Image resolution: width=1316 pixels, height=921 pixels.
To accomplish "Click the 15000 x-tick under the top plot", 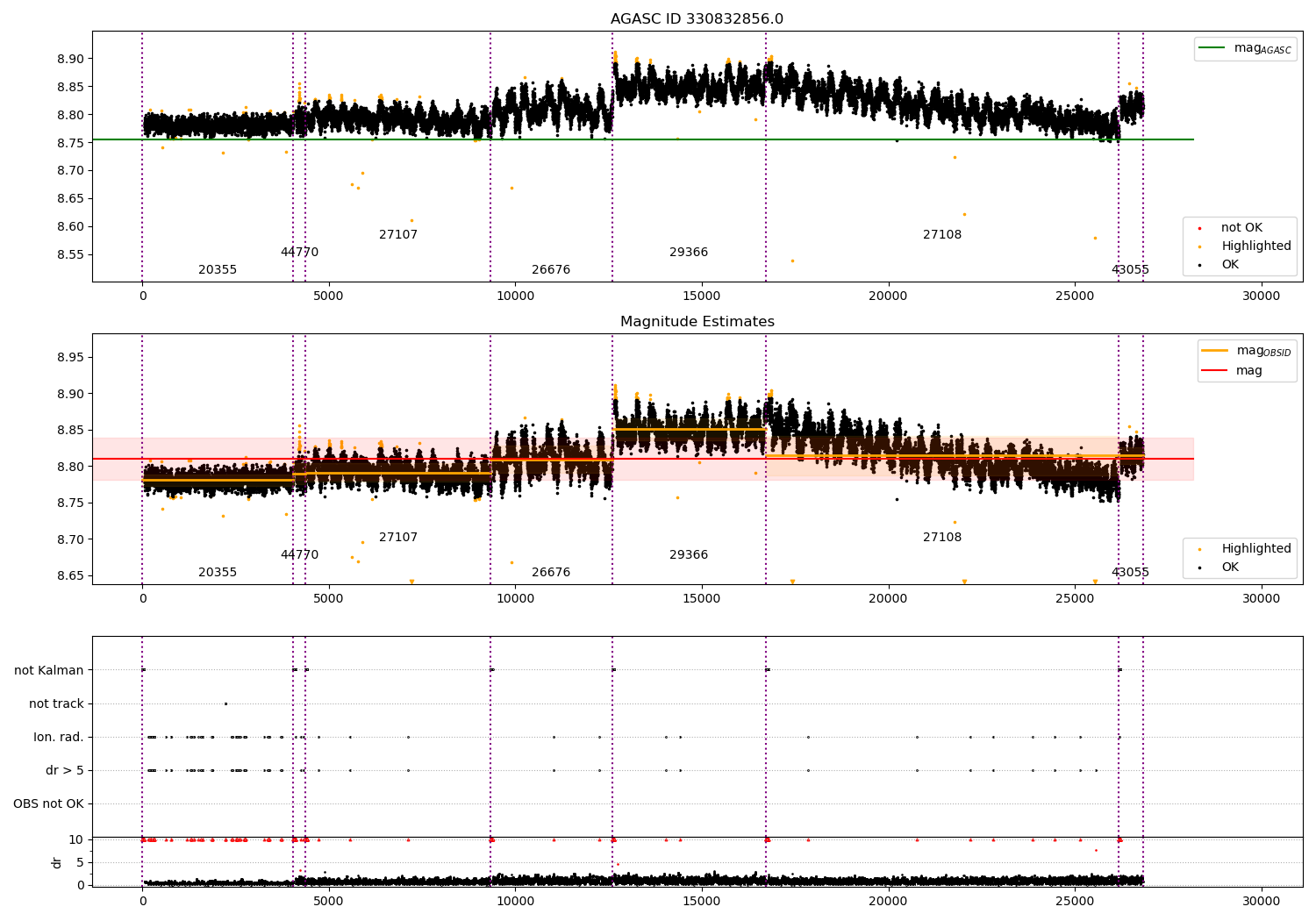I will click(x=702, y=296).
